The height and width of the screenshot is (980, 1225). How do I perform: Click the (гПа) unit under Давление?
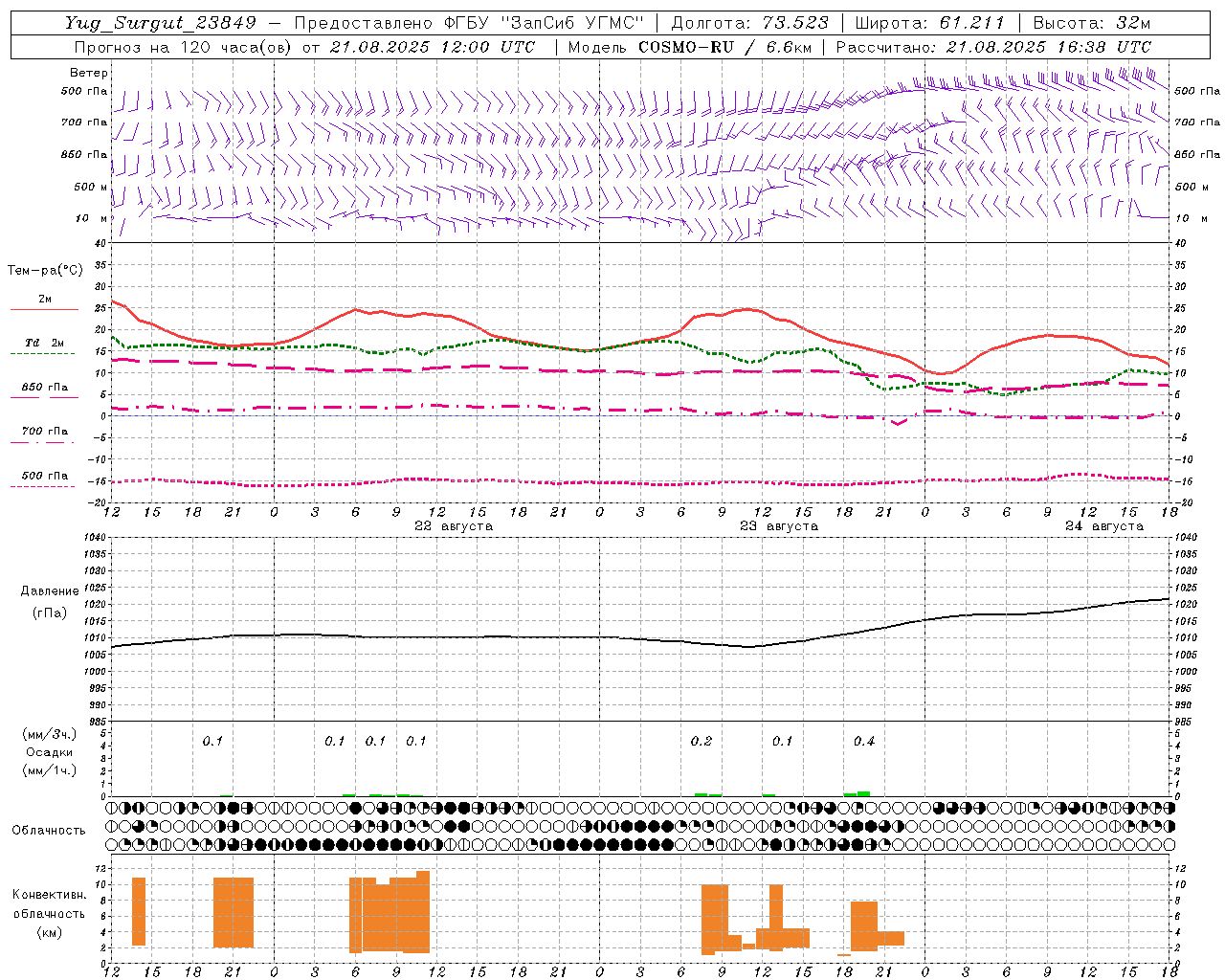(x=50, y=613)
